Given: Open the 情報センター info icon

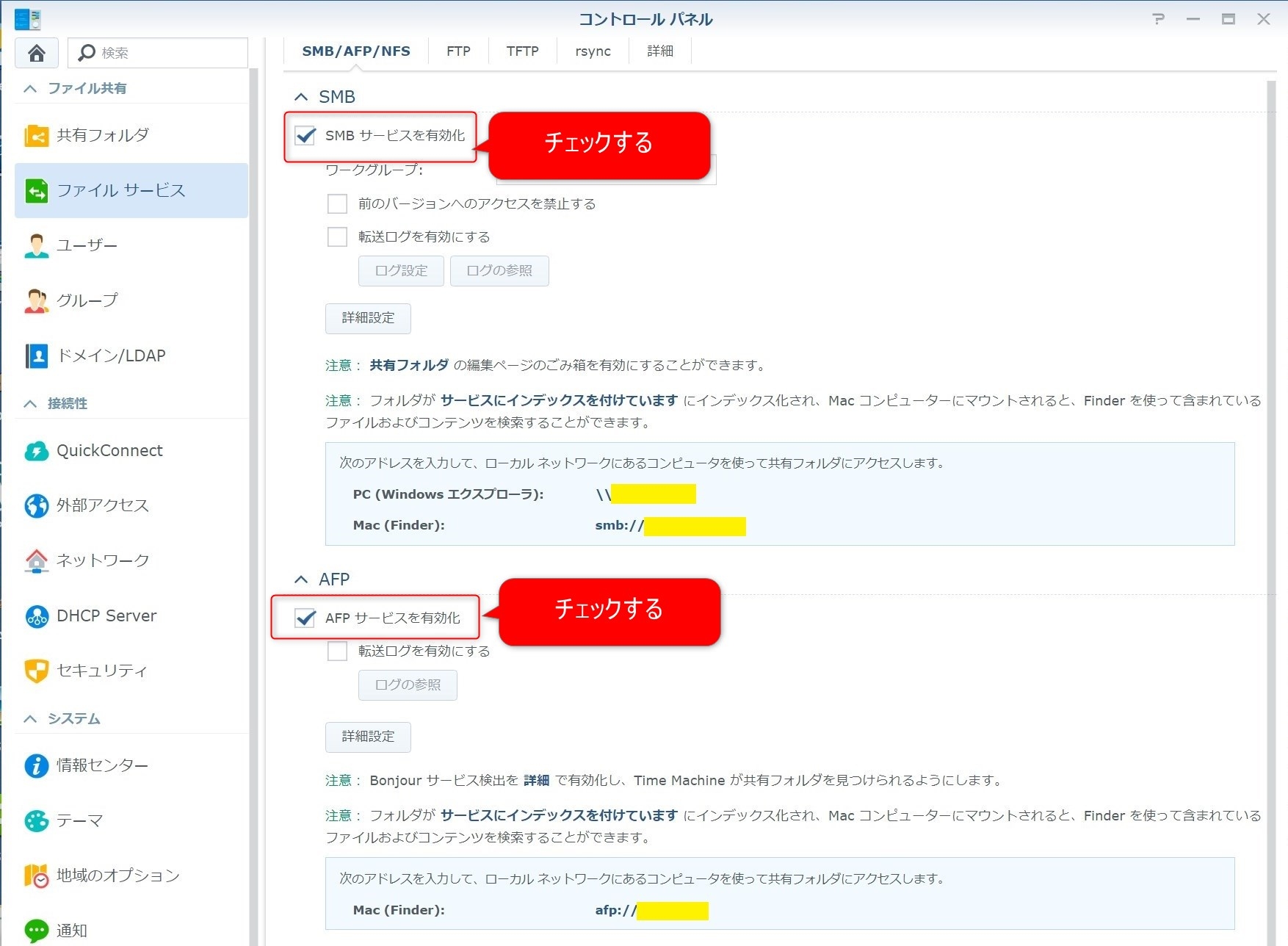Looking at the screenshot, I should [x=36, y=766].
